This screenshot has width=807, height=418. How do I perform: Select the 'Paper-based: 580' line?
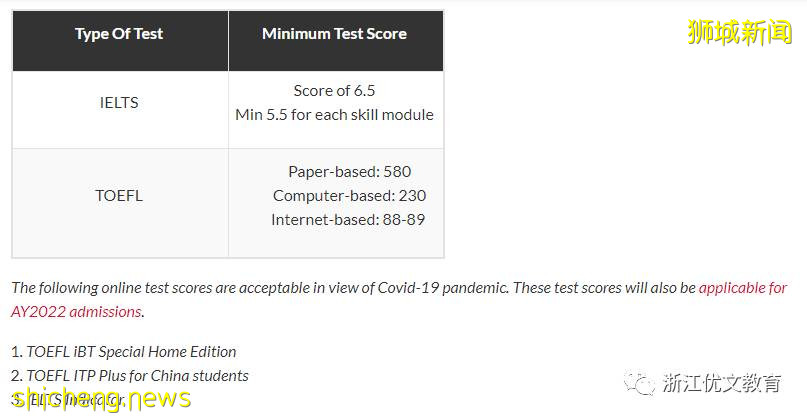(x=349, y=171)
